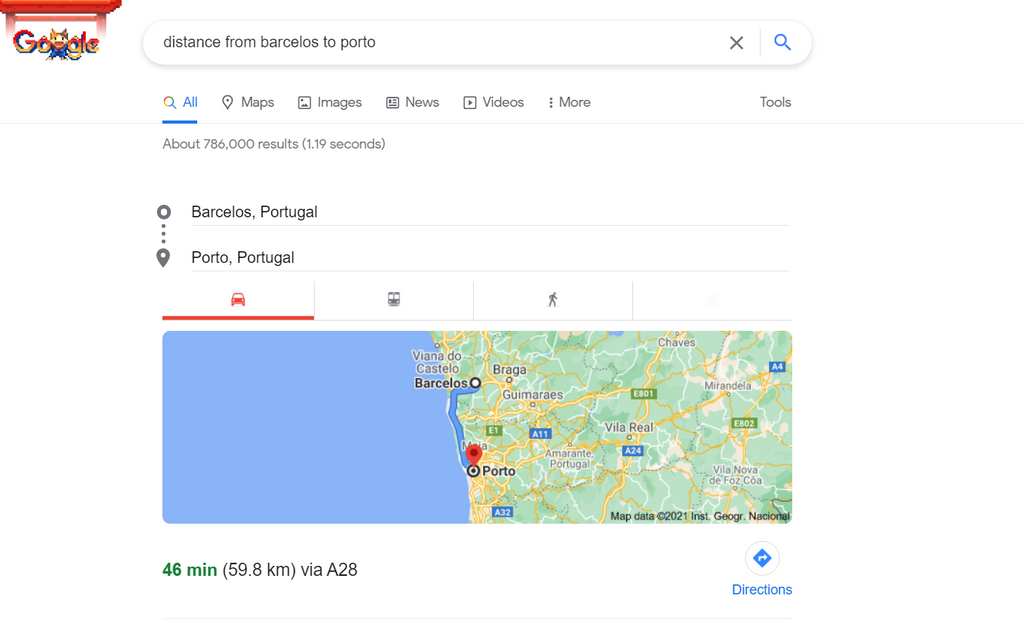The width and height of the screenshot is (1024, 634).
Task: Show the Videos results tab
Action: click(493, 102)
